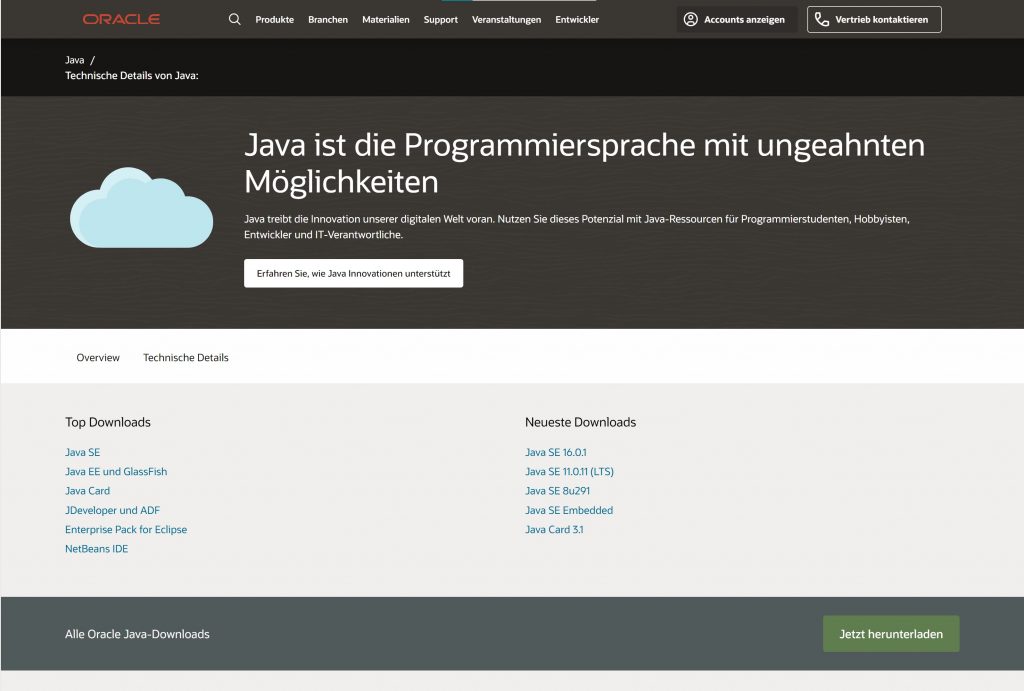Open Java SE Embedded link
Viewport: 1024px width, 691px height.
569,510
